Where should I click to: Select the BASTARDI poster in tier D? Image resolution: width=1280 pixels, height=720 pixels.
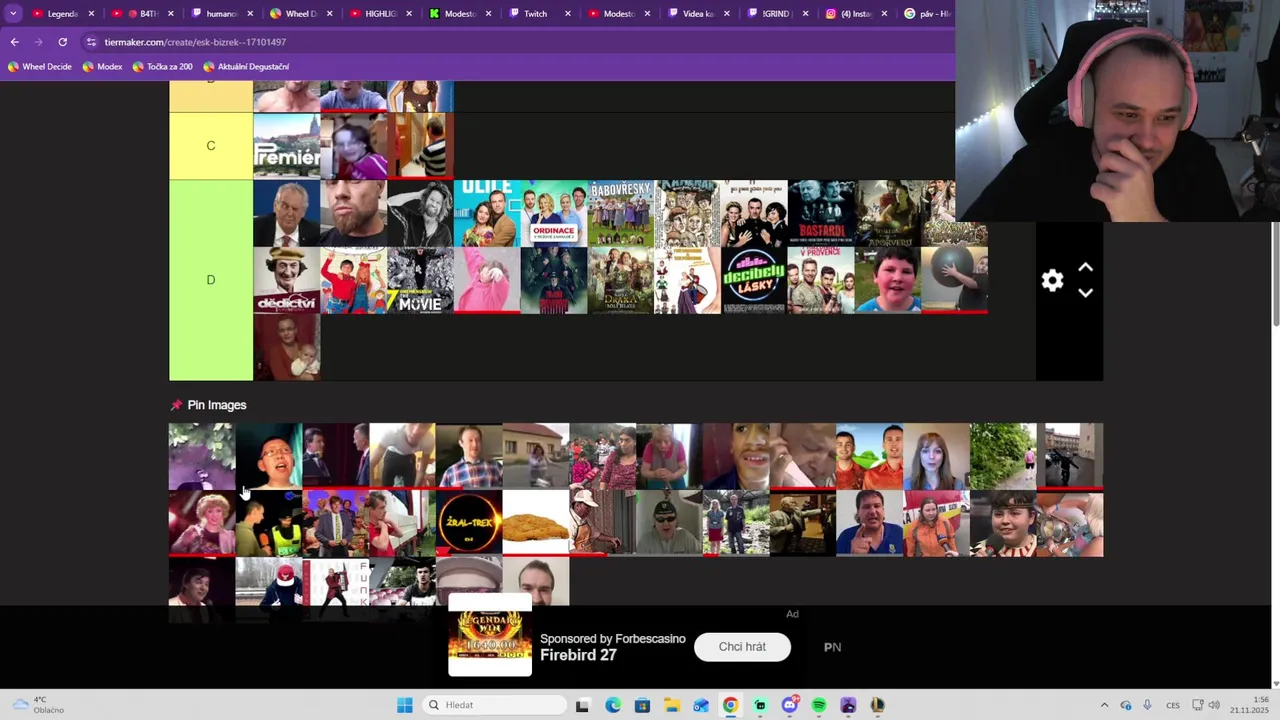821,213
